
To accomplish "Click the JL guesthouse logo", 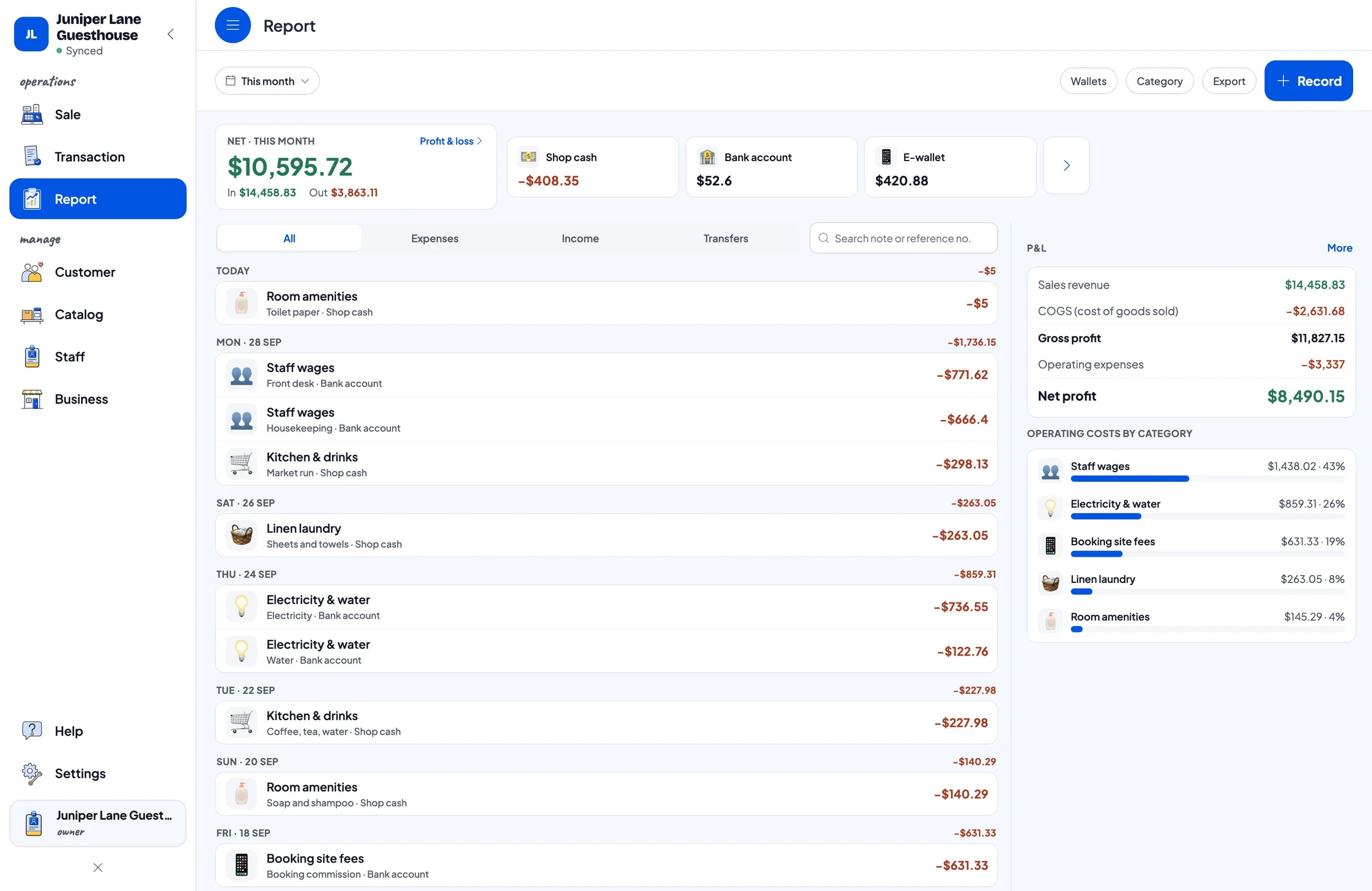I will coord(31,34).
